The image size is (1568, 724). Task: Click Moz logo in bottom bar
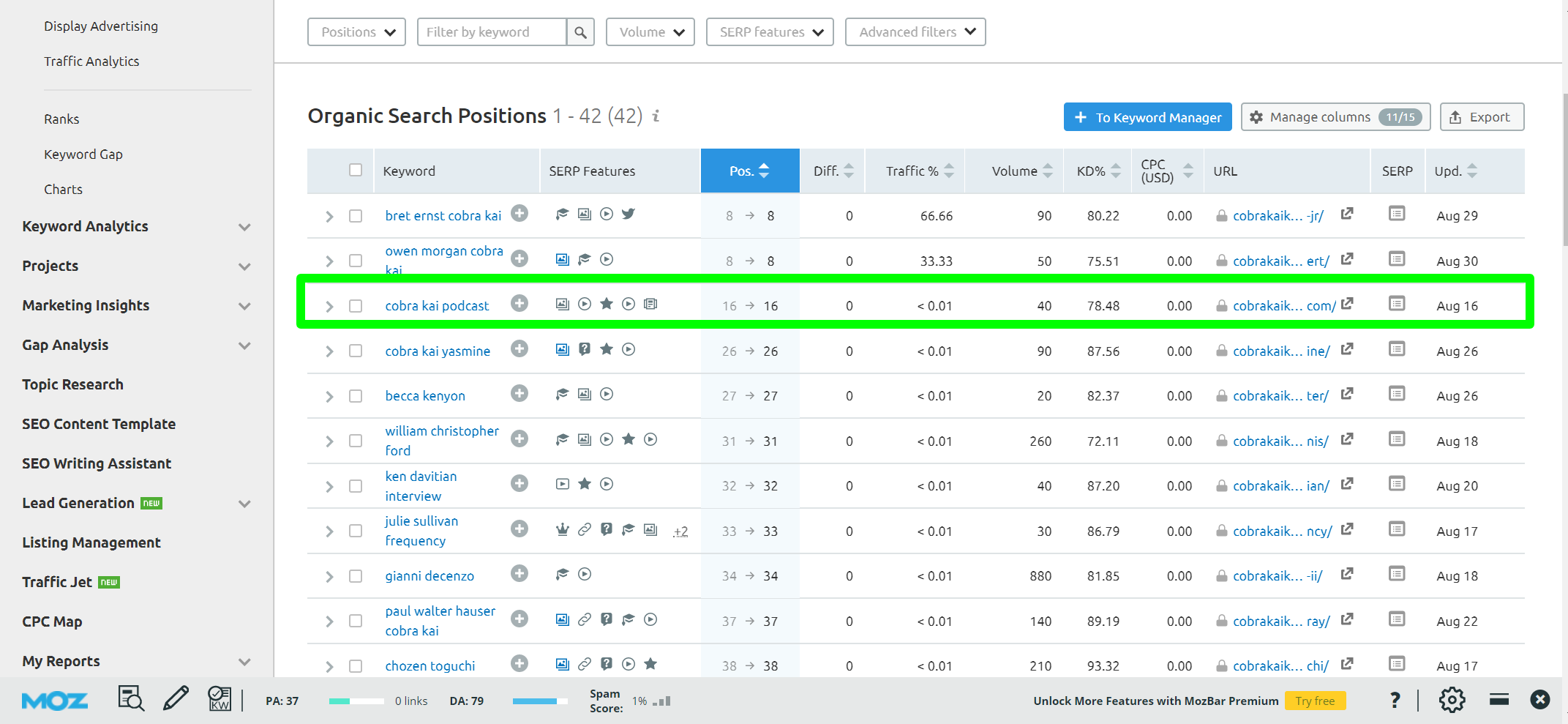pos(55,701)
